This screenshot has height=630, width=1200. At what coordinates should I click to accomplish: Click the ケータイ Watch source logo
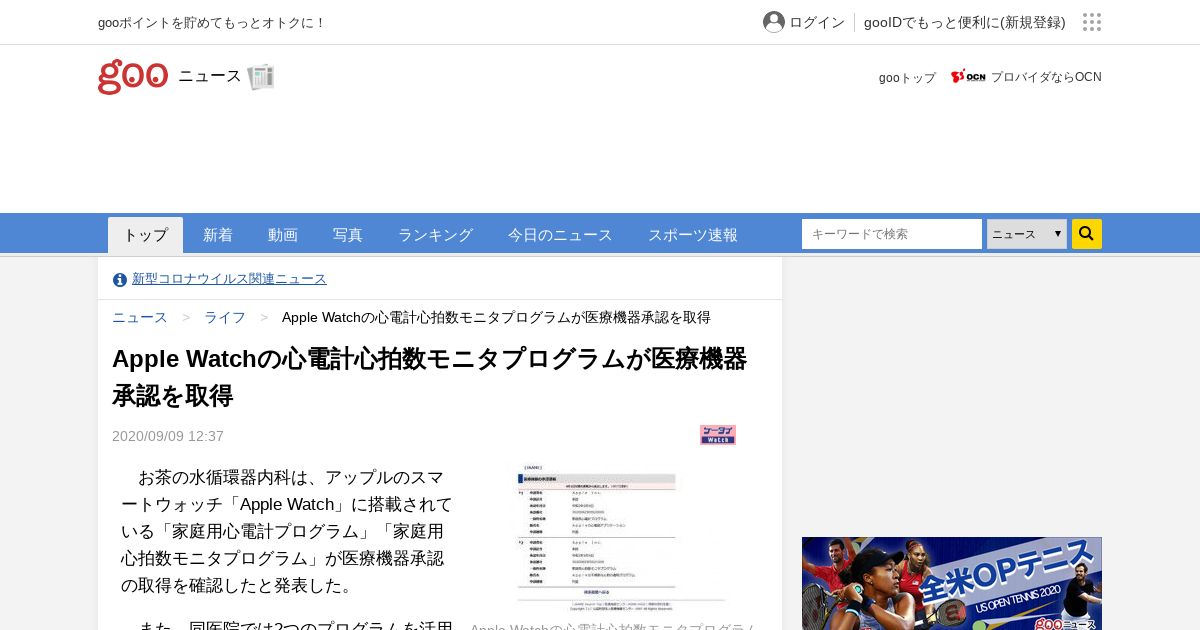(x=718, y=435)
